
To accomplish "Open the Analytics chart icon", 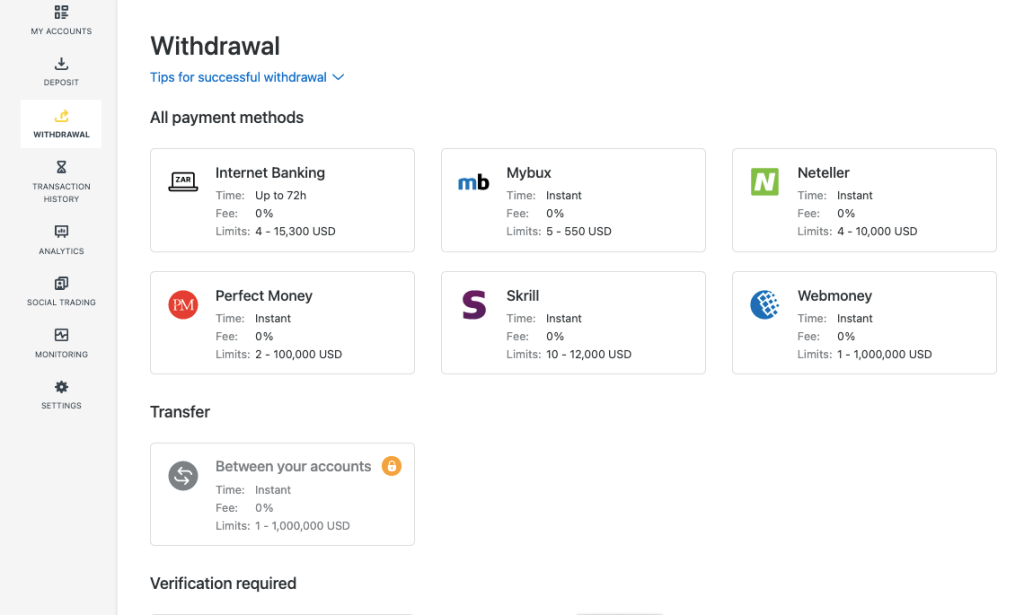I will coord(61,232).
